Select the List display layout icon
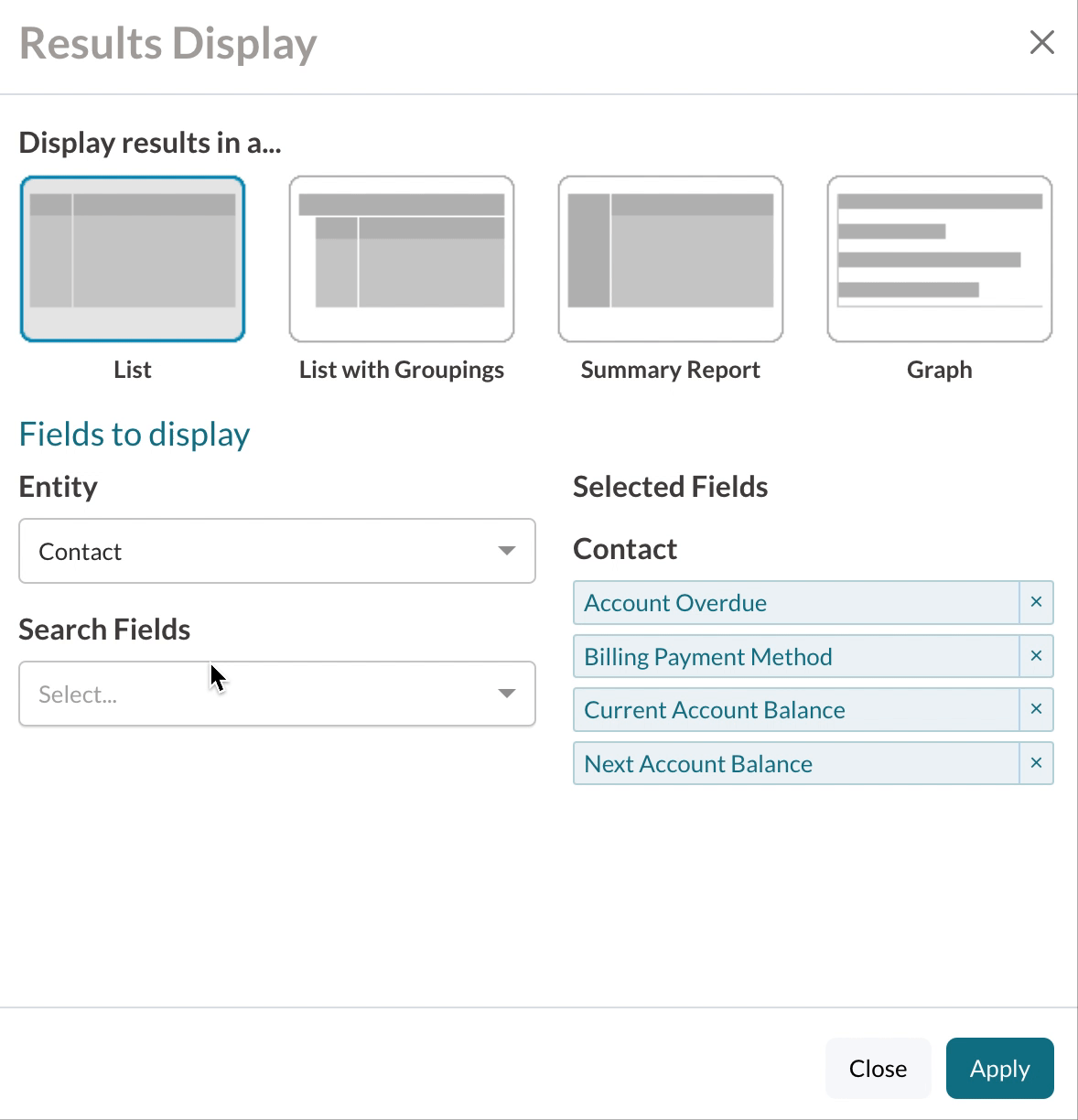The width and height of the screenshot is (1078, 1120). point(133,259)
